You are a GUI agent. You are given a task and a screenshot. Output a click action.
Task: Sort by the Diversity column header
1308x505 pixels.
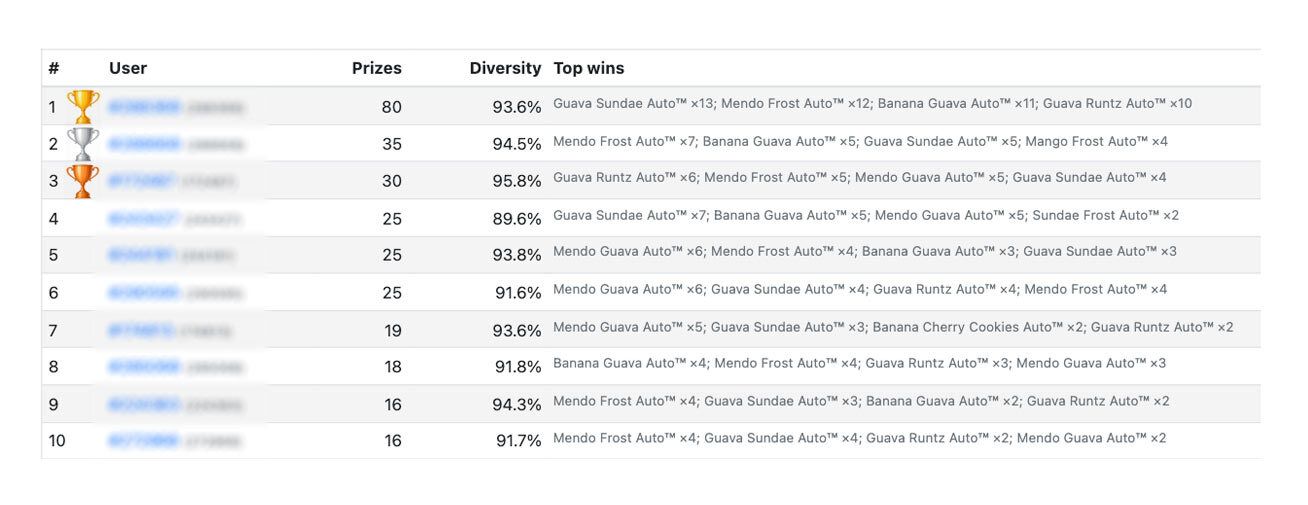coord(505,68)
